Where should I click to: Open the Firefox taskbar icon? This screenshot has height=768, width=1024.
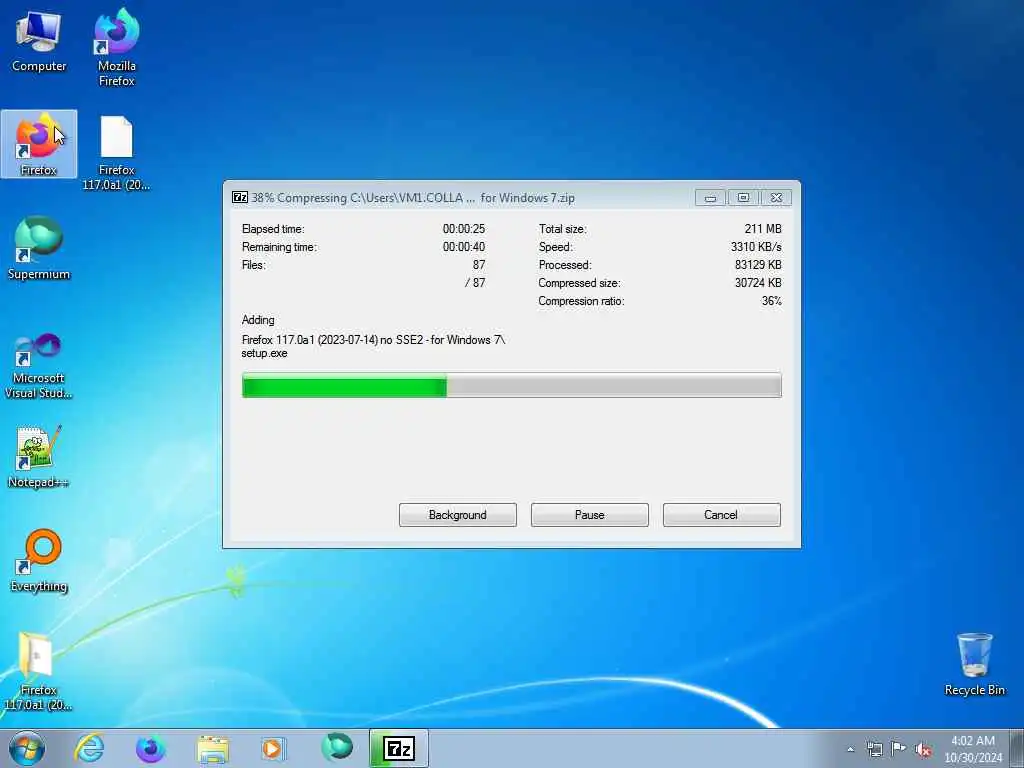151,748
